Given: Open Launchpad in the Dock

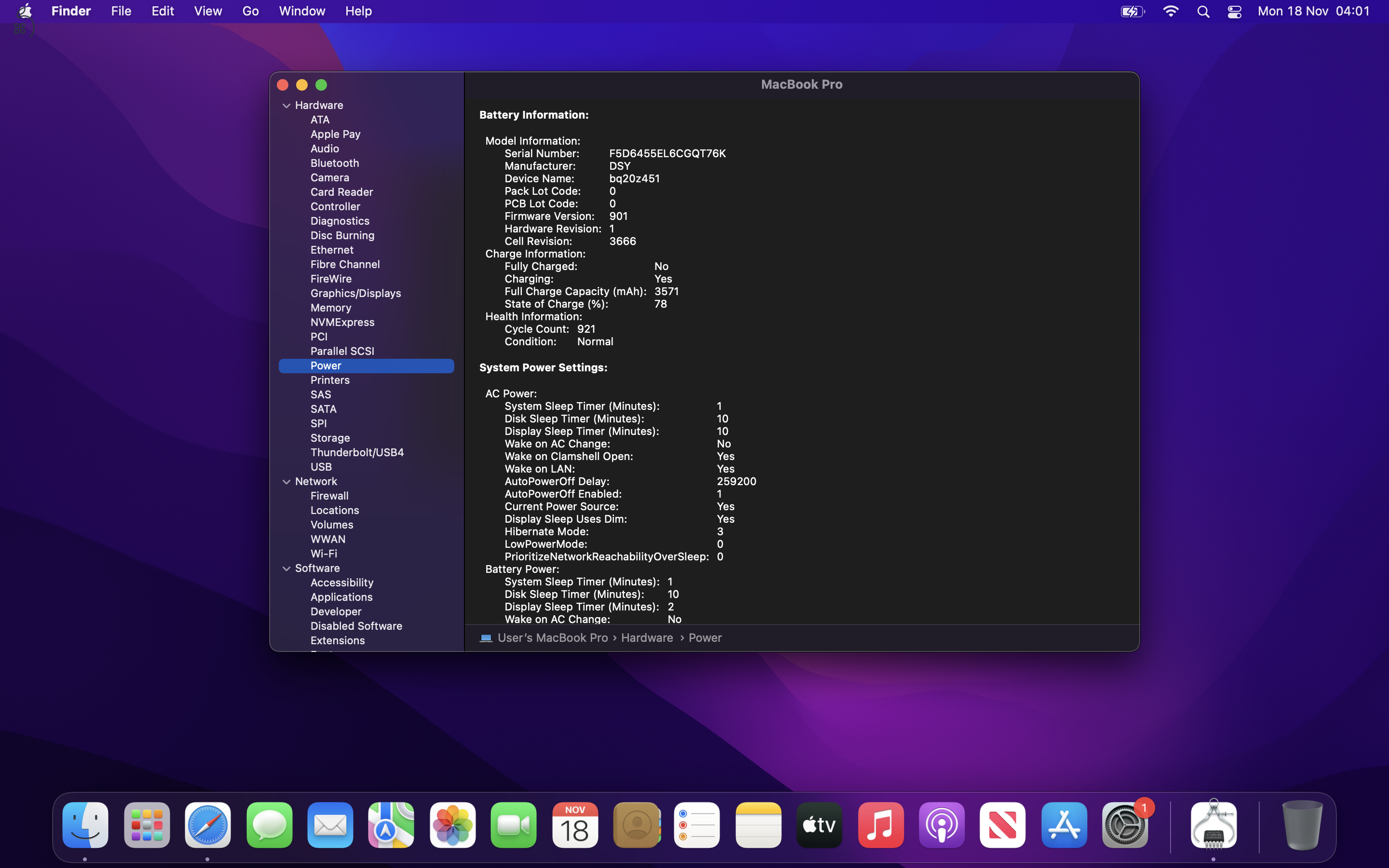Looking at the screenshot, I should tap(146, 825).
